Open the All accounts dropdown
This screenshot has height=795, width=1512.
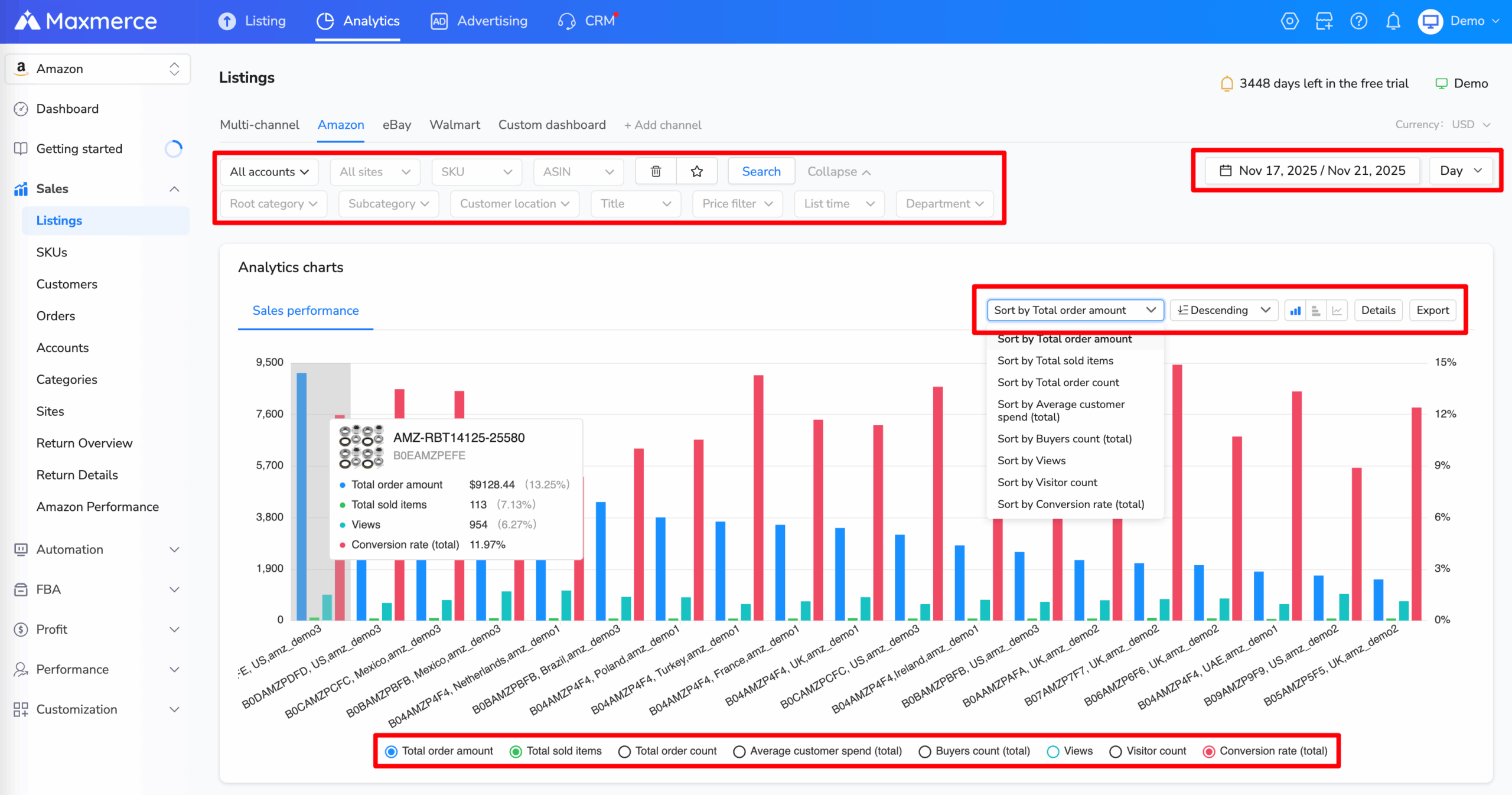tap(269, 171)
